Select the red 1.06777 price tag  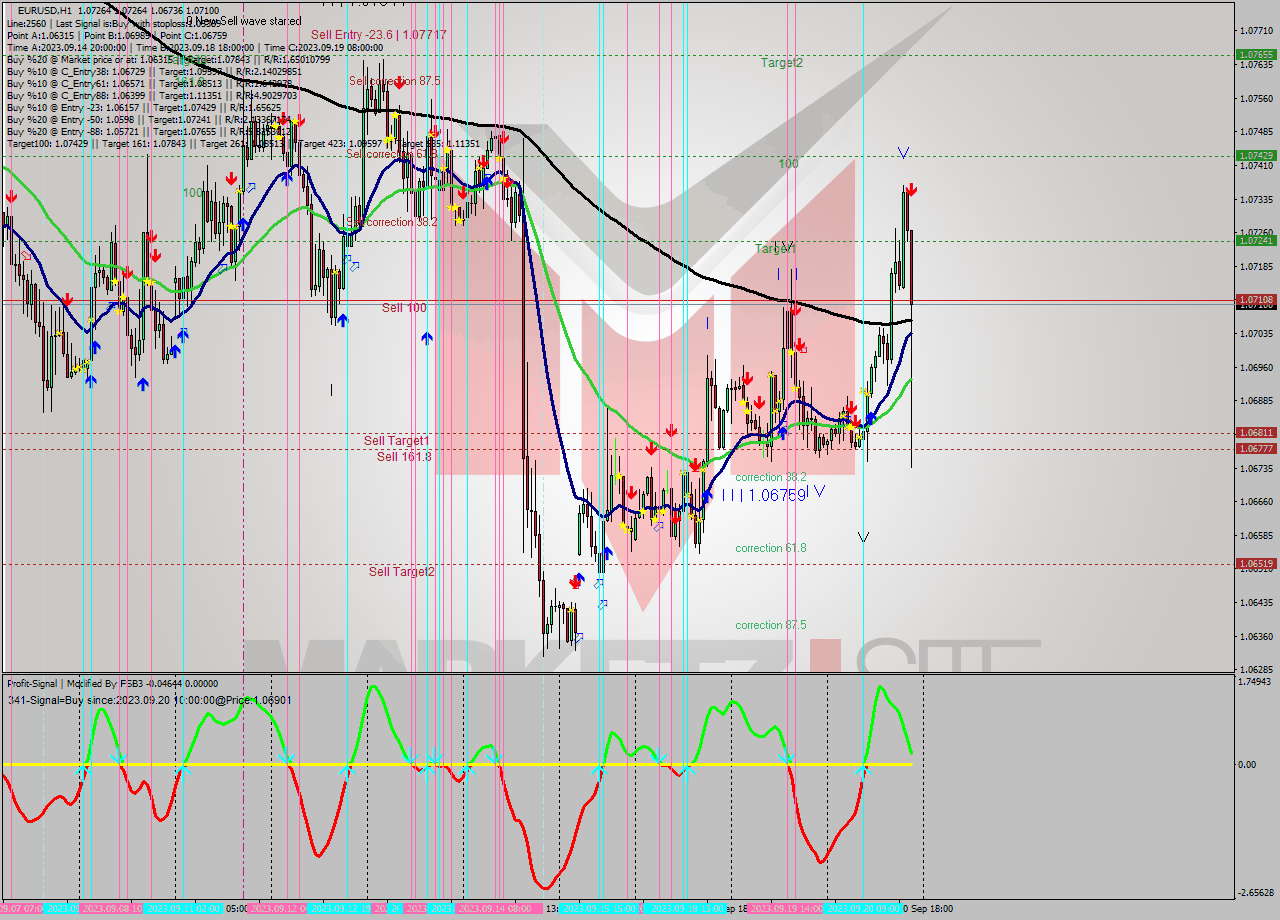[x=1256, y=448]
